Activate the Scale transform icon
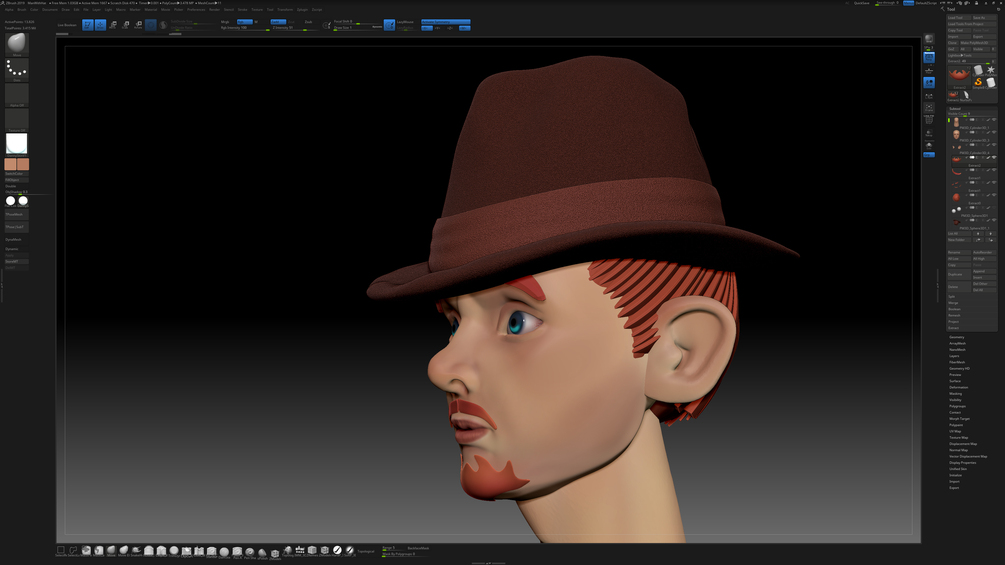The image size is (1005, 565). (126, 24)
